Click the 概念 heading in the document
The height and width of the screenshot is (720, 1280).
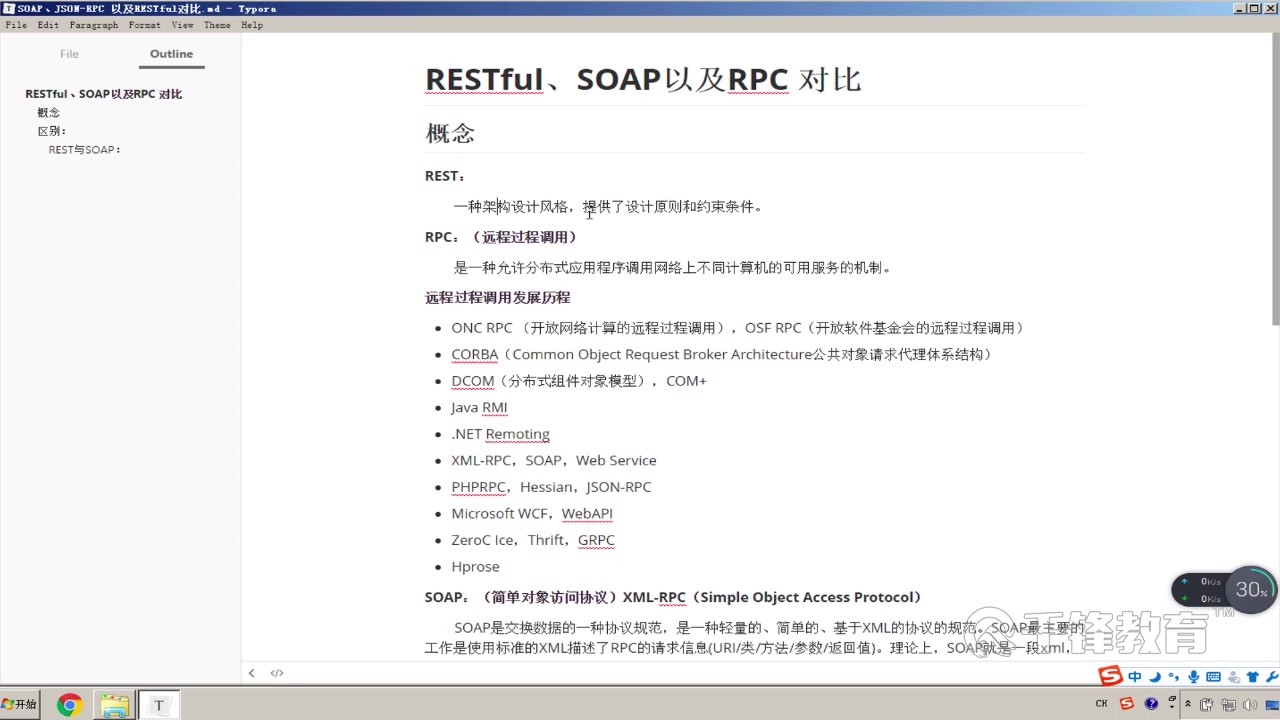click(x=450, y=133)
